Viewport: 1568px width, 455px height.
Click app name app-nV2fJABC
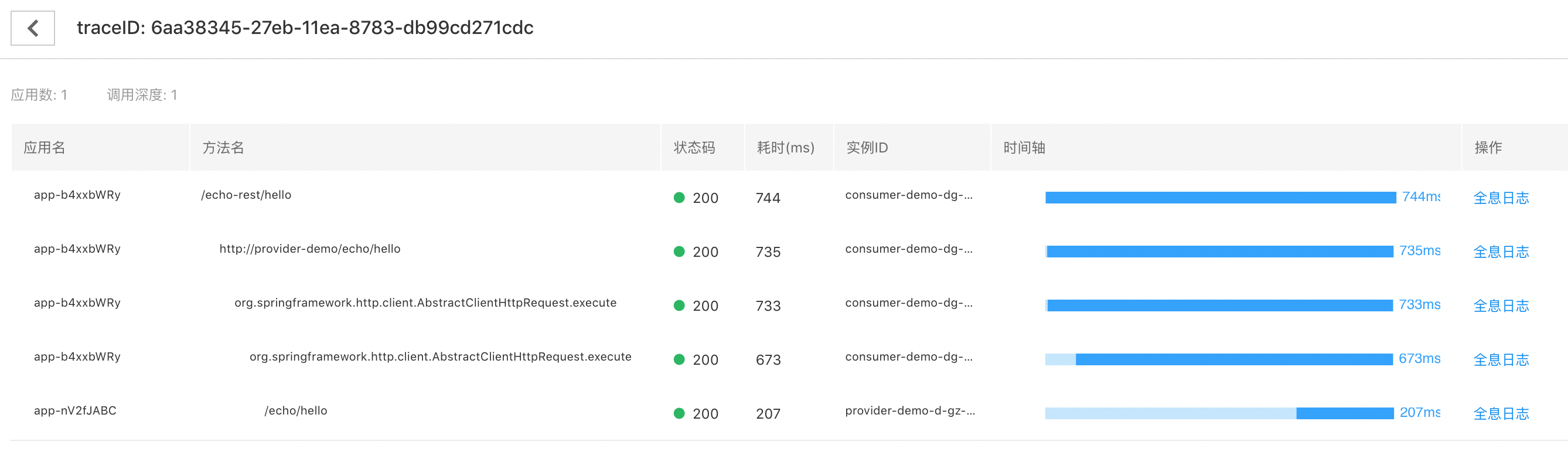(x=76, y=411)
